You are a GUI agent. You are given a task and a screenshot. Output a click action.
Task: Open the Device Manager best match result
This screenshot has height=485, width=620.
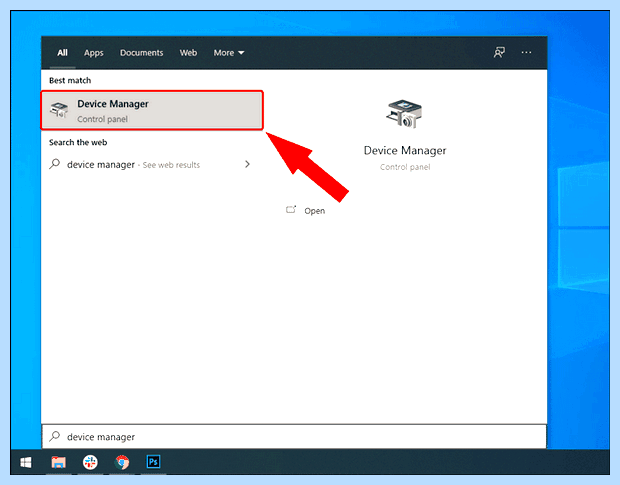click(x=152, y=110)
